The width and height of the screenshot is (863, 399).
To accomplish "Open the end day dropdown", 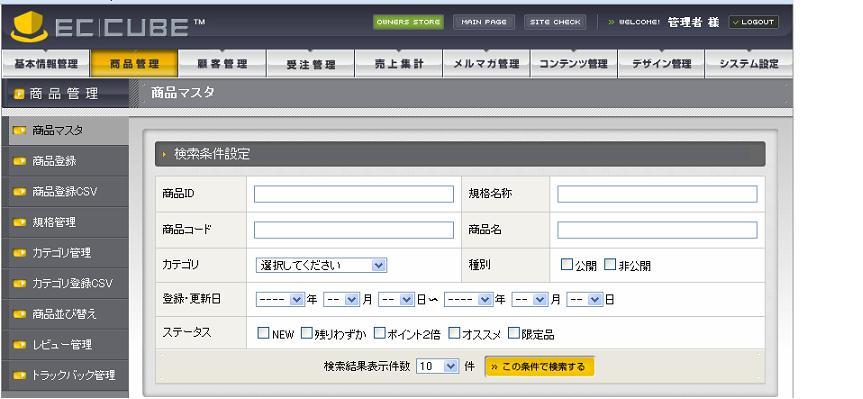I will click(x=585, y=300).
